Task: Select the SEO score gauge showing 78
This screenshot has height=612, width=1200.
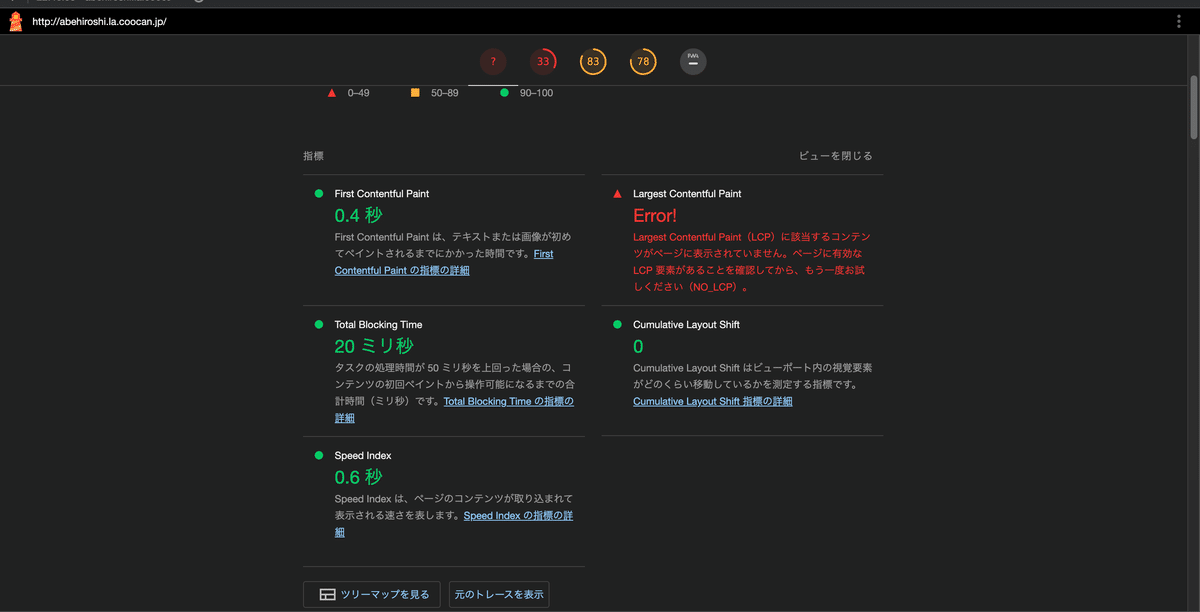Action: point(643,61)
